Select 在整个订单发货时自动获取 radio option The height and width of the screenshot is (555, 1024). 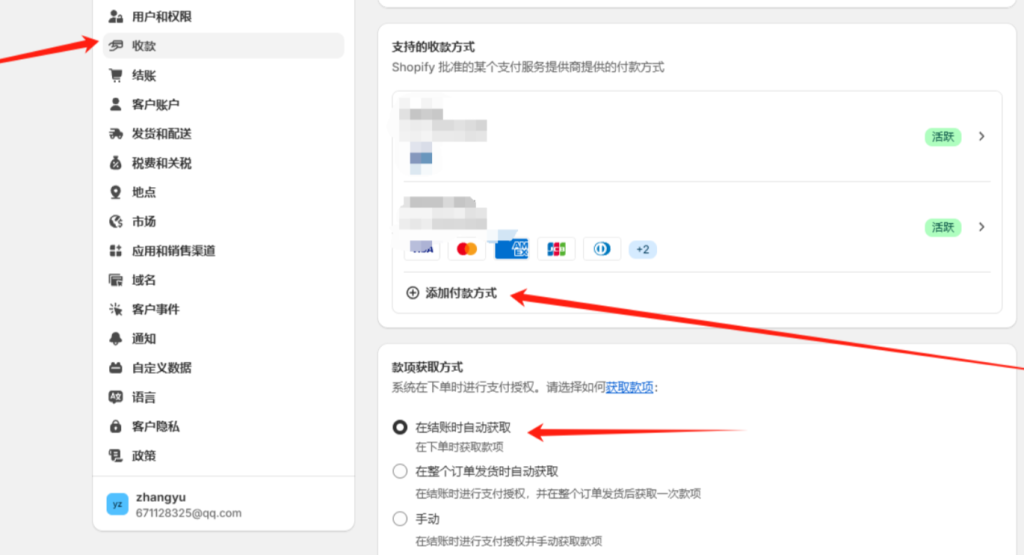click(400, 471)
